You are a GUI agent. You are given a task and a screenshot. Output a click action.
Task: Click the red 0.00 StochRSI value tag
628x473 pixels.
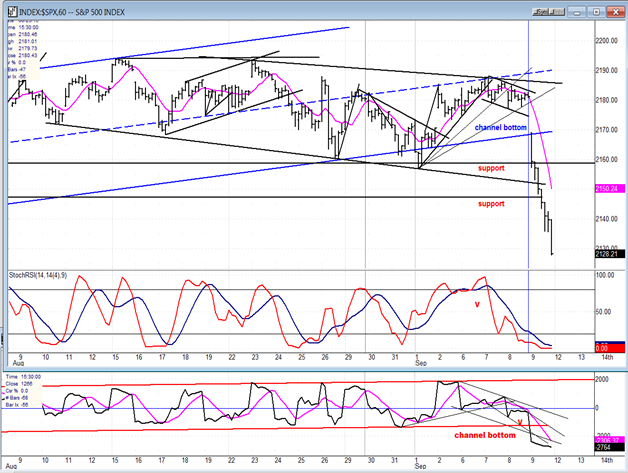pos(610,349)
